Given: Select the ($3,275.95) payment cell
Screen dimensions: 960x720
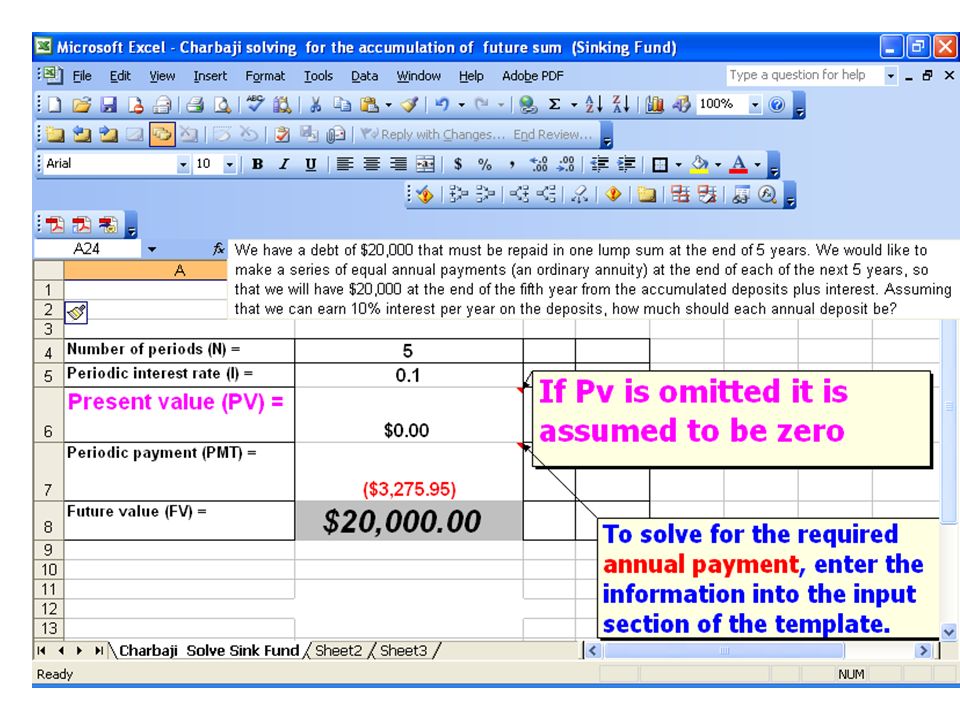Looking at the screenshot, I should click(409, 471).
